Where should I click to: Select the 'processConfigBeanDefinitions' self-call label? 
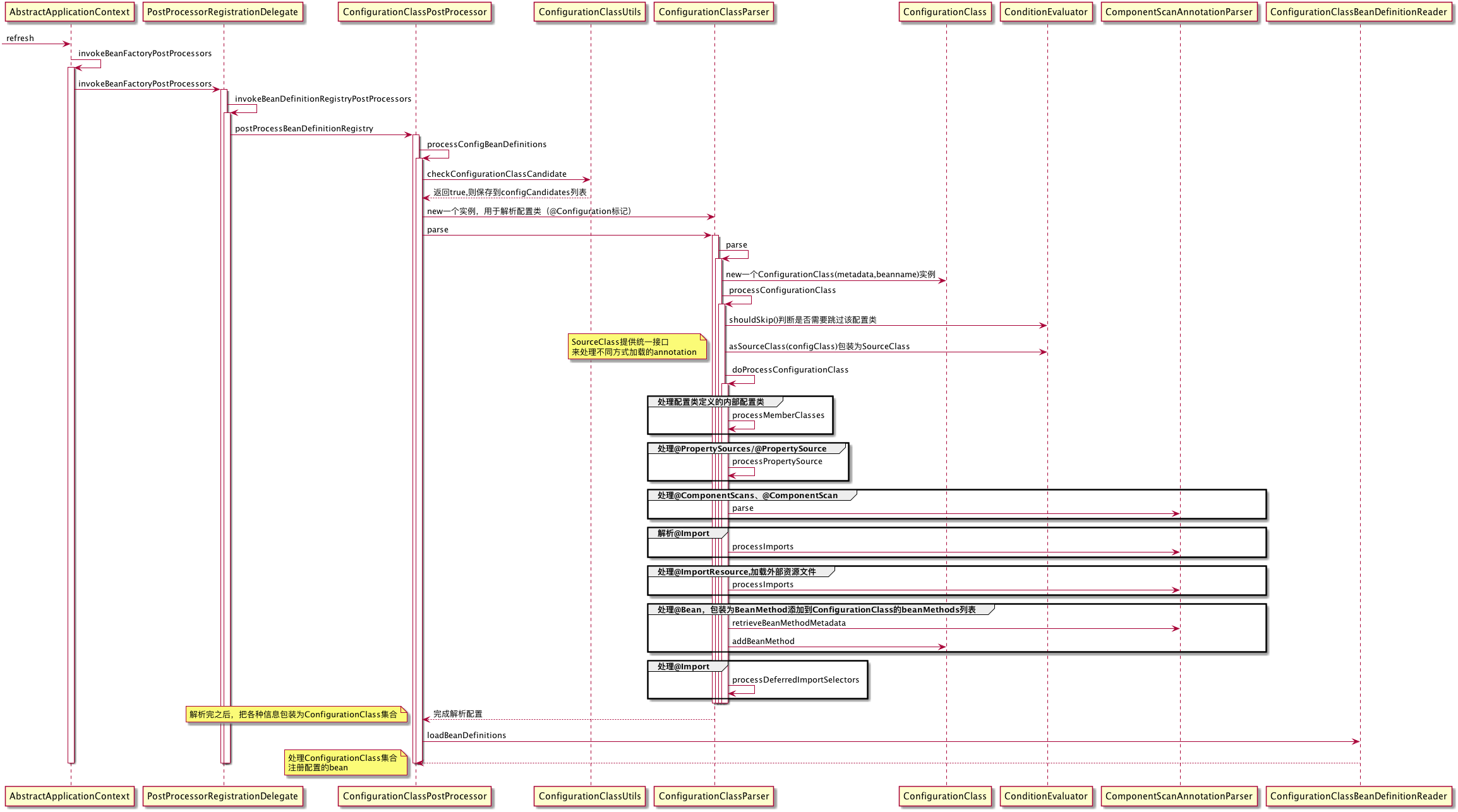486,145
